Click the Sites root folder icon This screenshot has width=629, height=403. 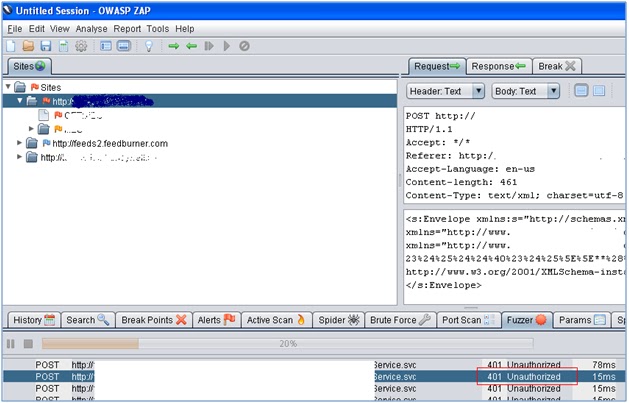20,87
